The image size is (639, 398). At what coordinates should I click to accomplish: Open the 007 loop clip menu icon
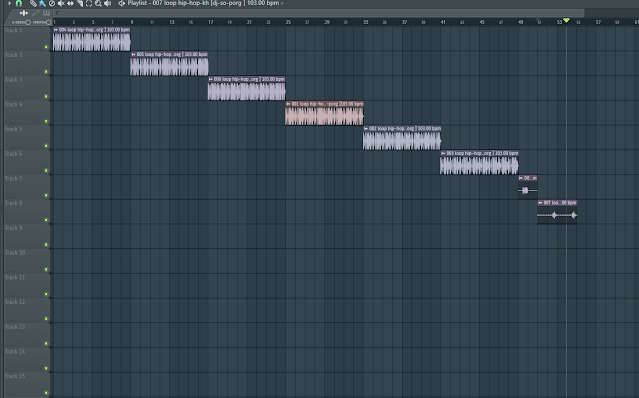[540, 202]
